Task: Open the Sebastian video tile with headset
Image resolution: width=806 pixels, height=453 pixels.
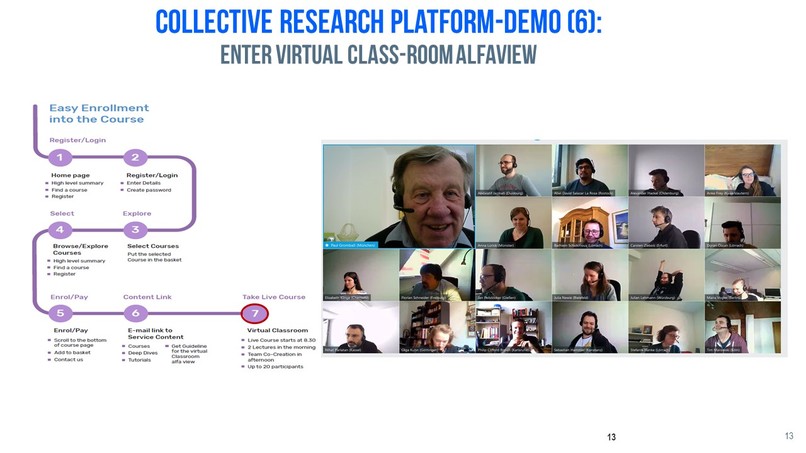Action: [590, 328]
